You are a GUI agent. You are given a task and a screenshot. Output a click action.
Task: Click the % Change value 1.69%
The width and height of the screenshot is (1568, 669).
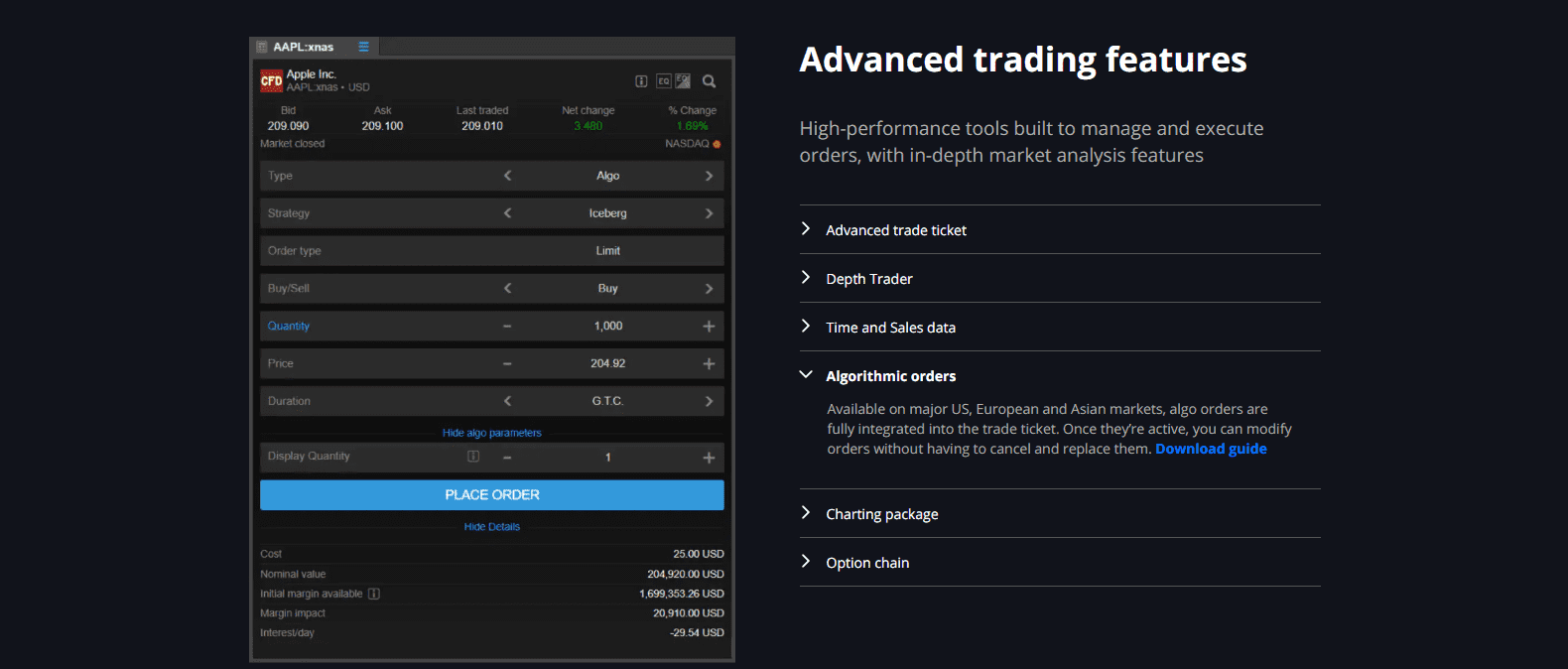(693, 126)
